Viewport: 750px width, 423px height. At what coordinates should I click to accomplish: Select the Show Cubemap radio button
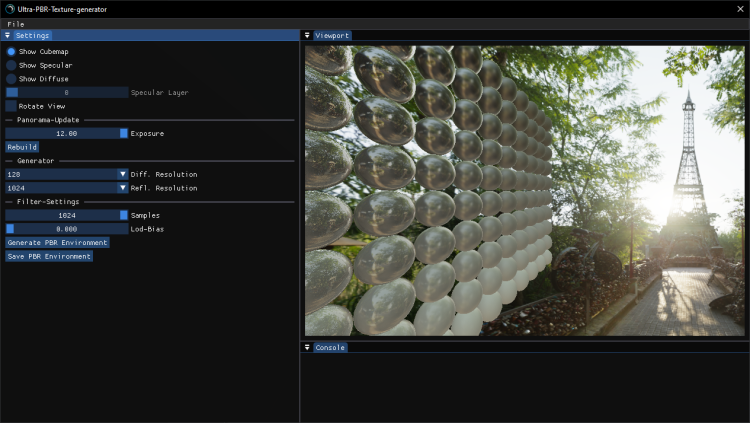[x=11, y=51]
